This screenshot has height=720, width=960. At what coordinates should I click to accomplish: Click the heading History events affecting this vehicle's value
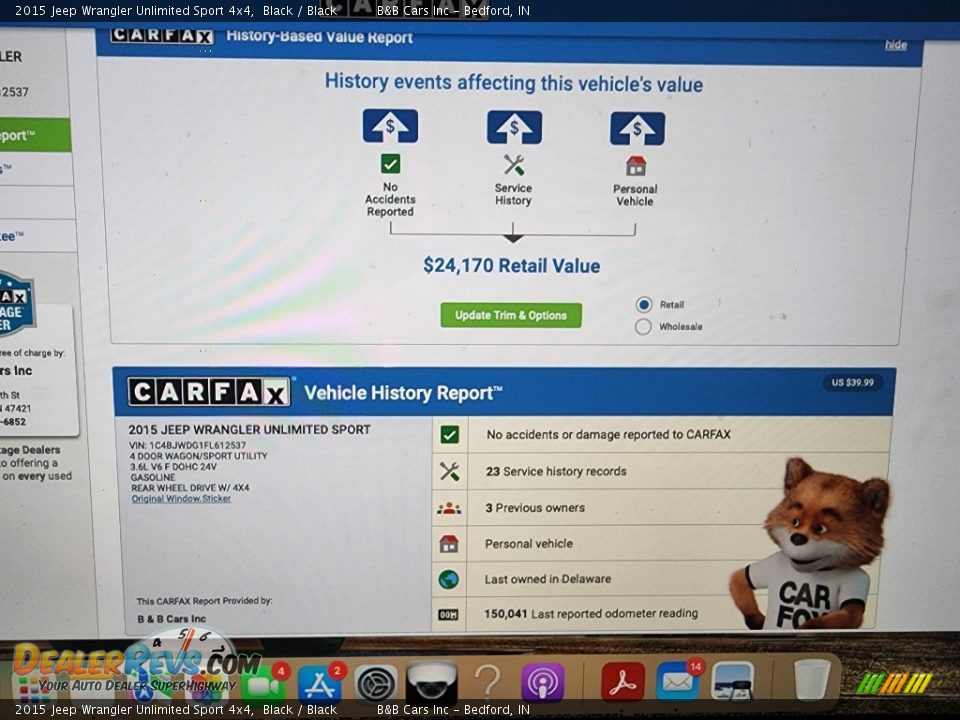(514, 83)
